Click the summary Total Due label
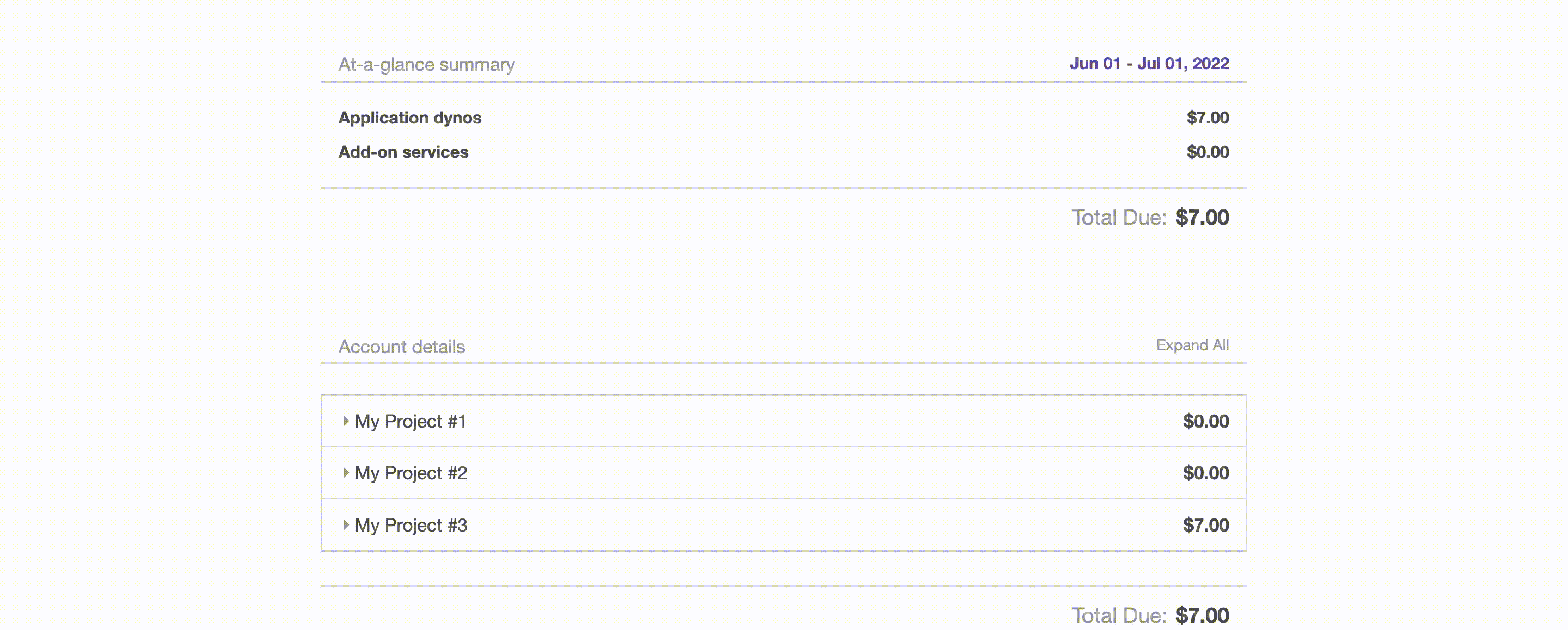This screenshot has width=1568, height=630. 1118,217
